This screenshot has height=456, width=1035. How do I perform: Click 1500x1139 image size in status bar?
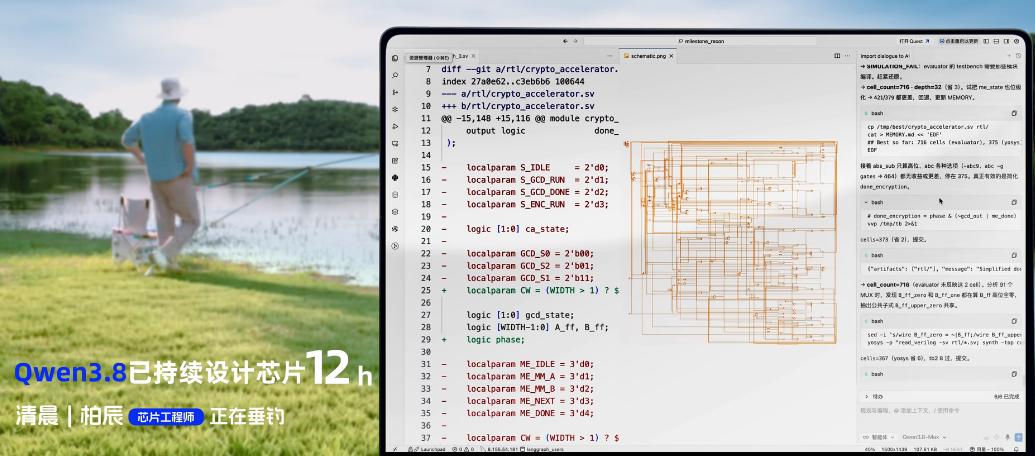click(894, 449)
